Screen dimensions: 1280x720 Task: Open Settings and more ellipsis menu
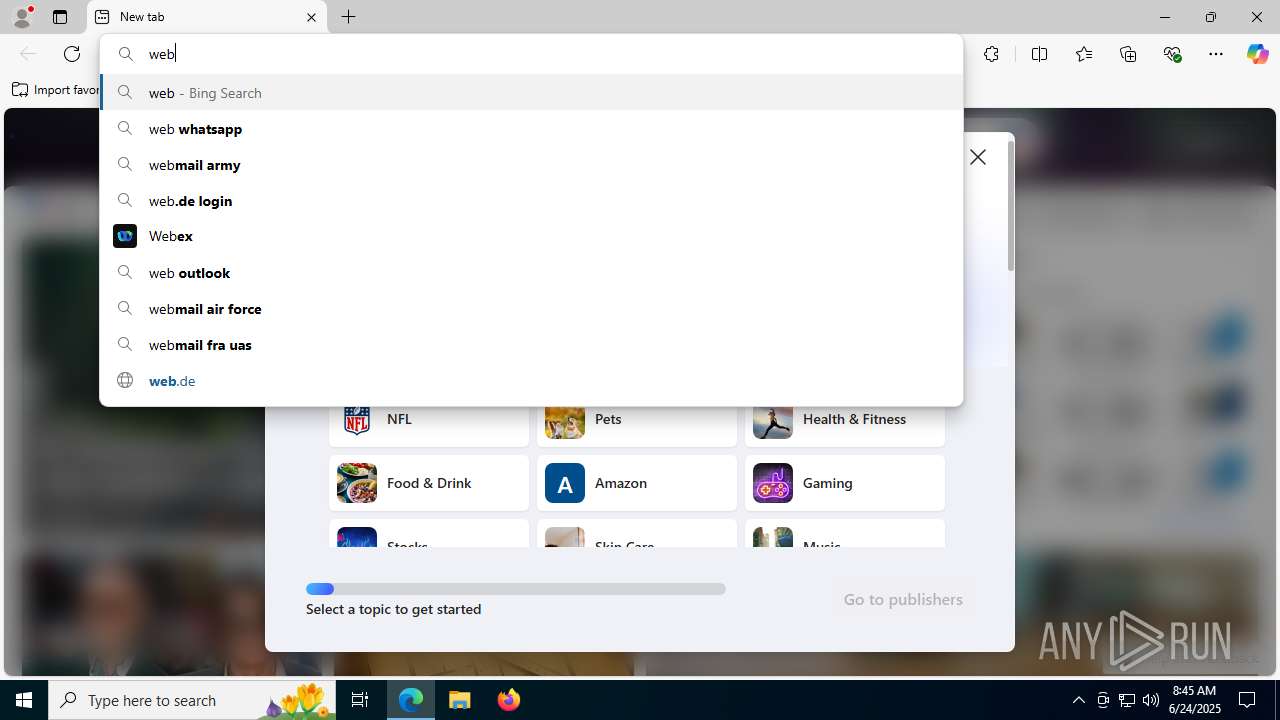tap(1216, 54)
